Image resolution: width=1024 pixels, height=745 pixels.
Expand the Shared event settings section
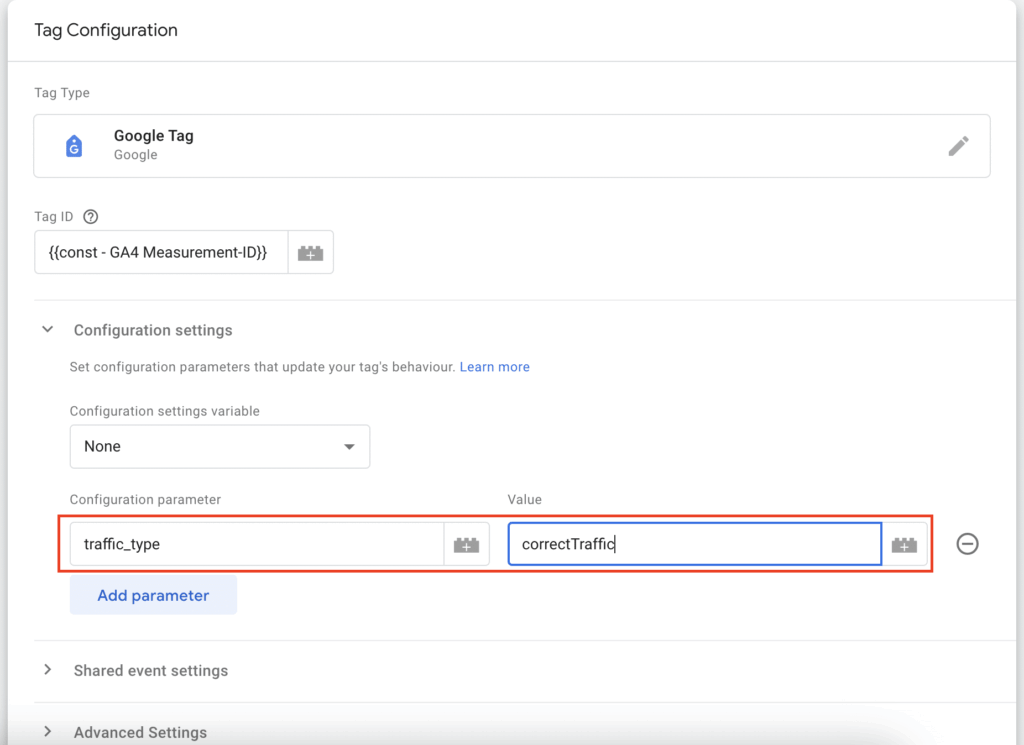coord(48,671)
